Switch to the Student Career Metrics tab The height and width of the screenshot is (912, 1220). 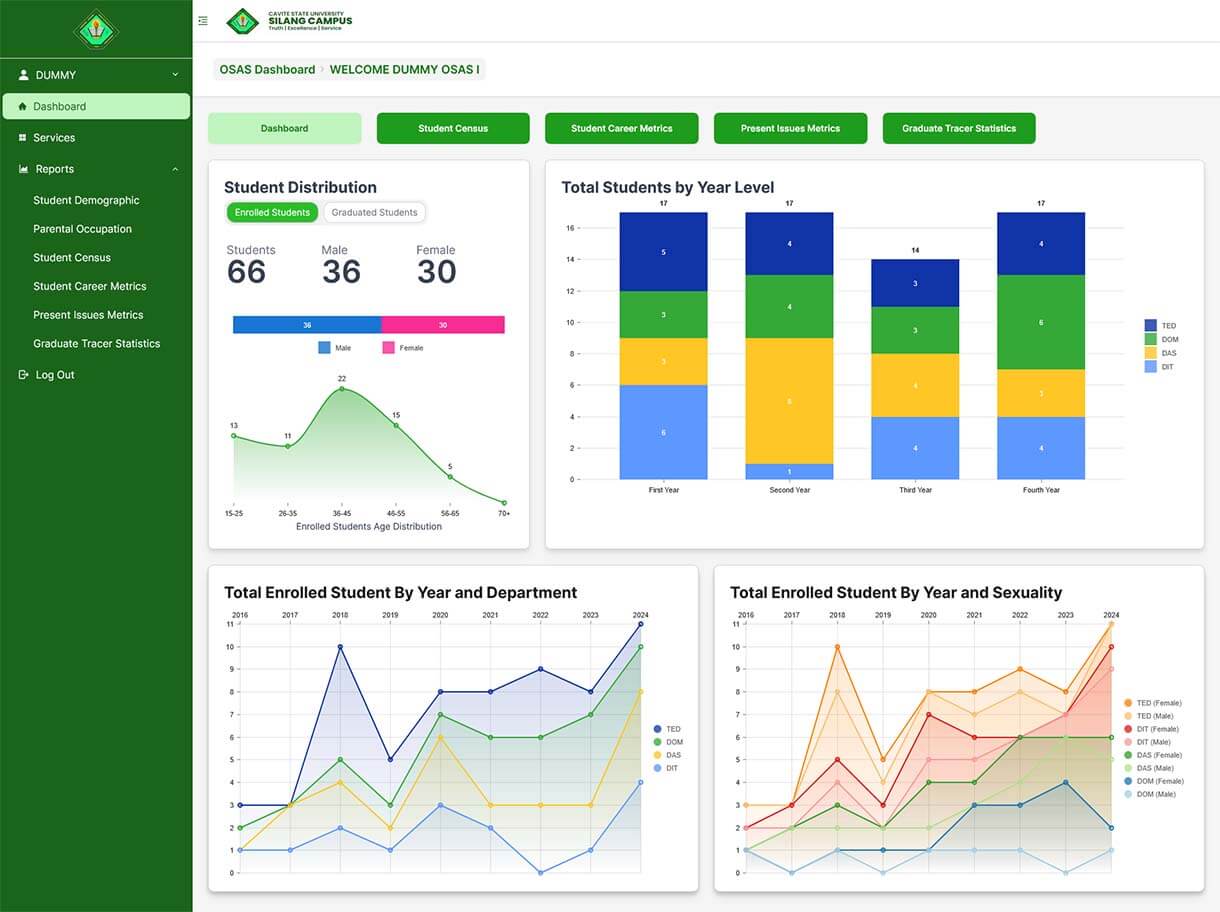(x=621, y=128)
